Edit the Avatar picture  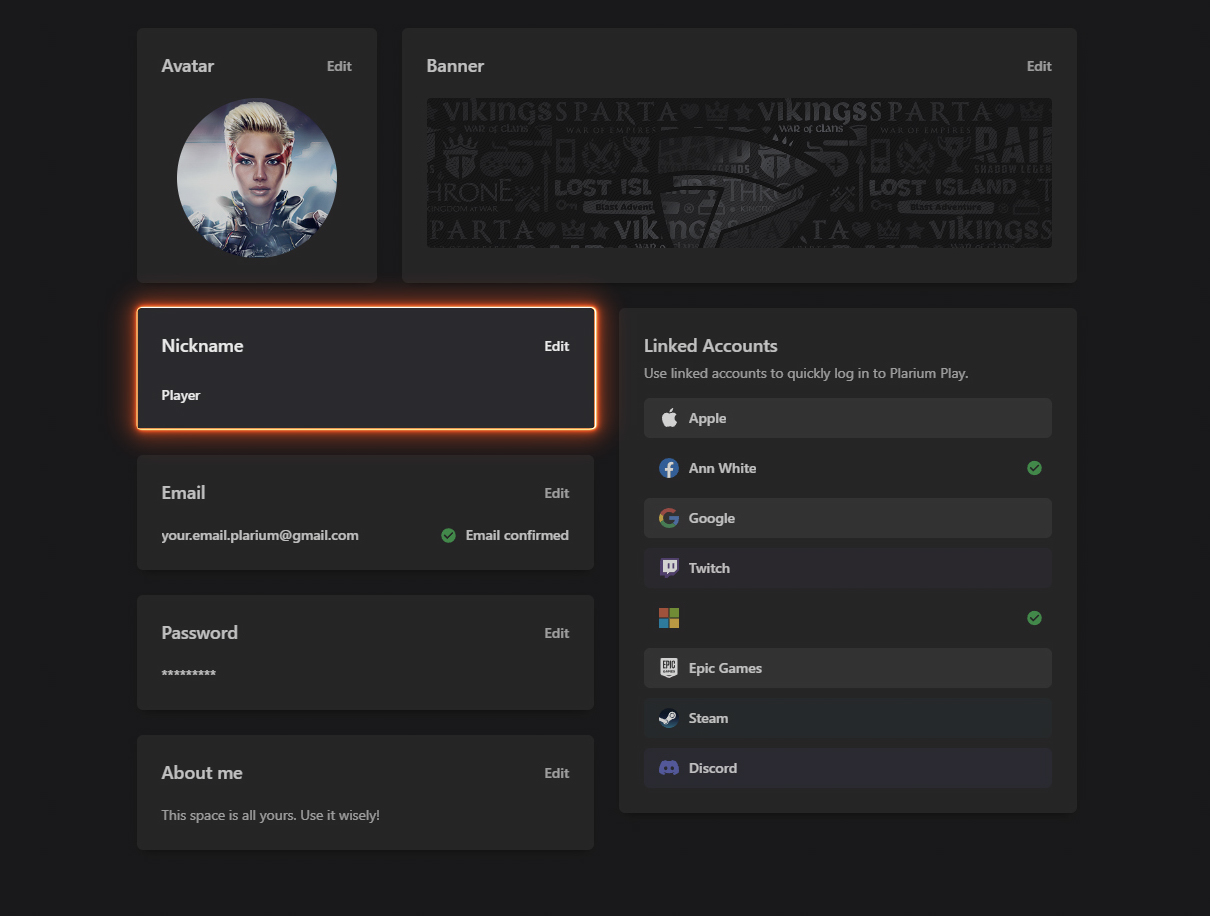point(339,66)
